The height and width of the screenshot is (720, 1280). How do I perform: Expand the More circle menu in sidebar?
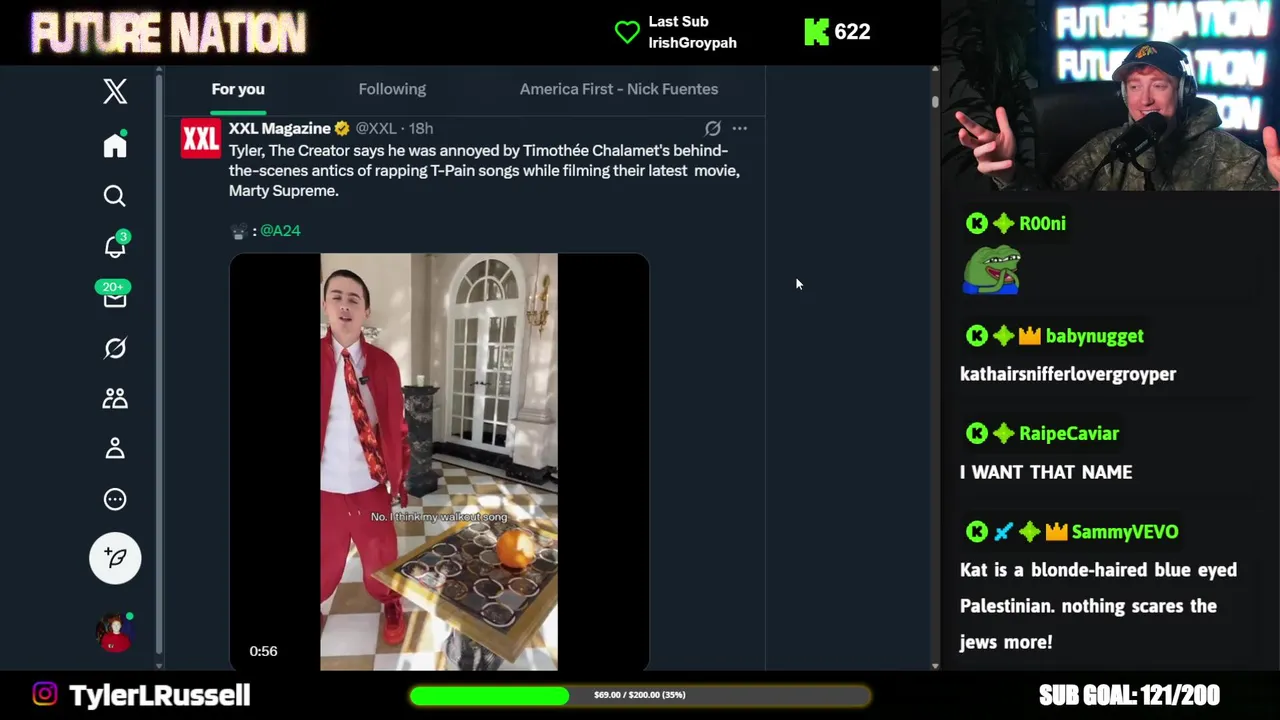[115, 499]
